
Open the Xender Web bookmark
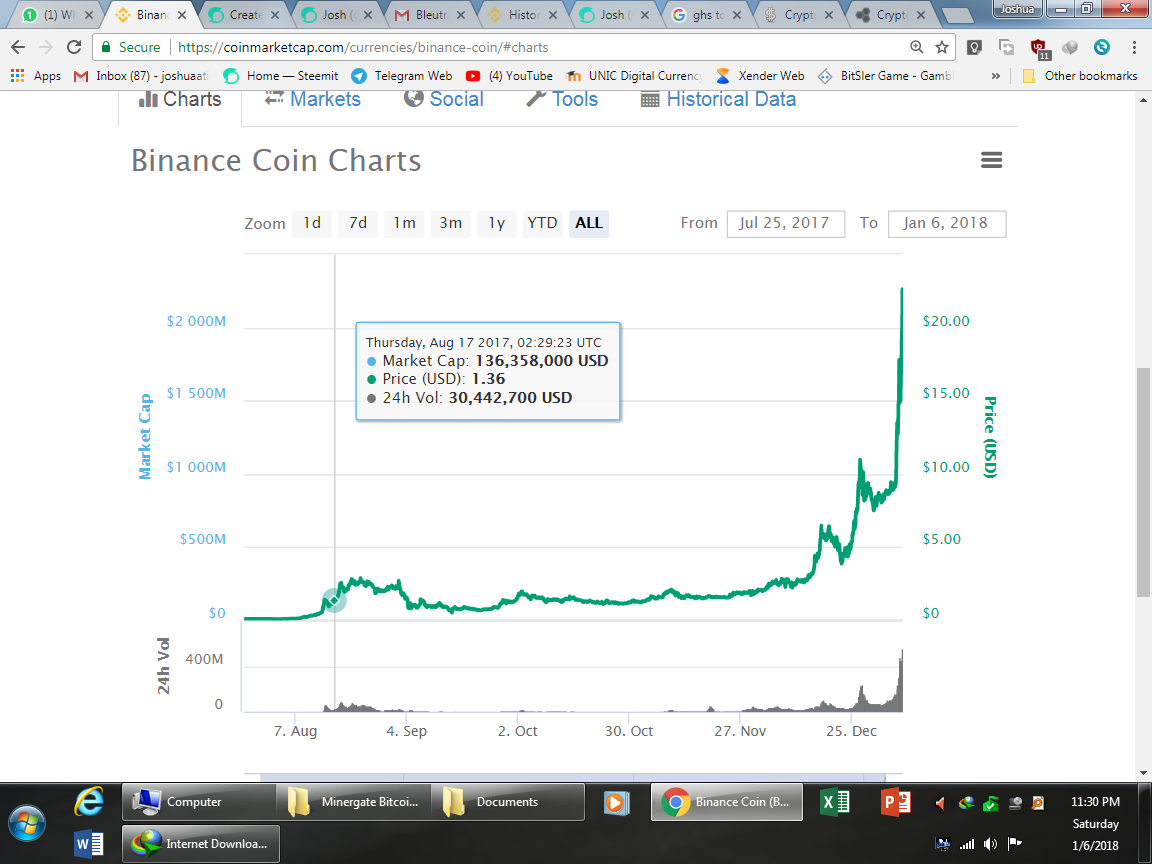coord(760,76)
